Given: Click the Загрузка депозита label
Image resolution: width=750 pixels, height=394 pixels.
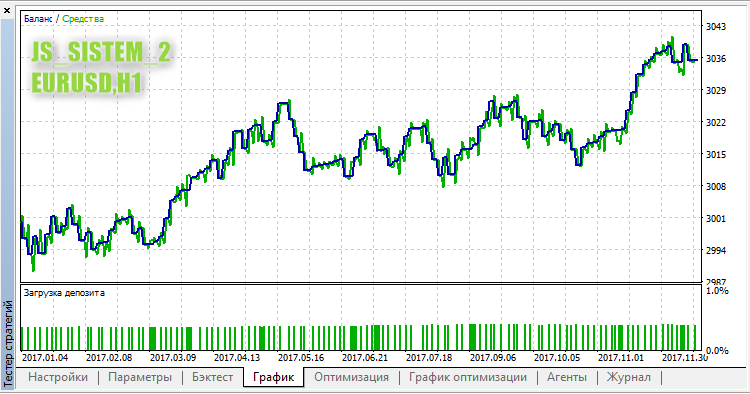Looking at the screenshot, I should [64, 293].
